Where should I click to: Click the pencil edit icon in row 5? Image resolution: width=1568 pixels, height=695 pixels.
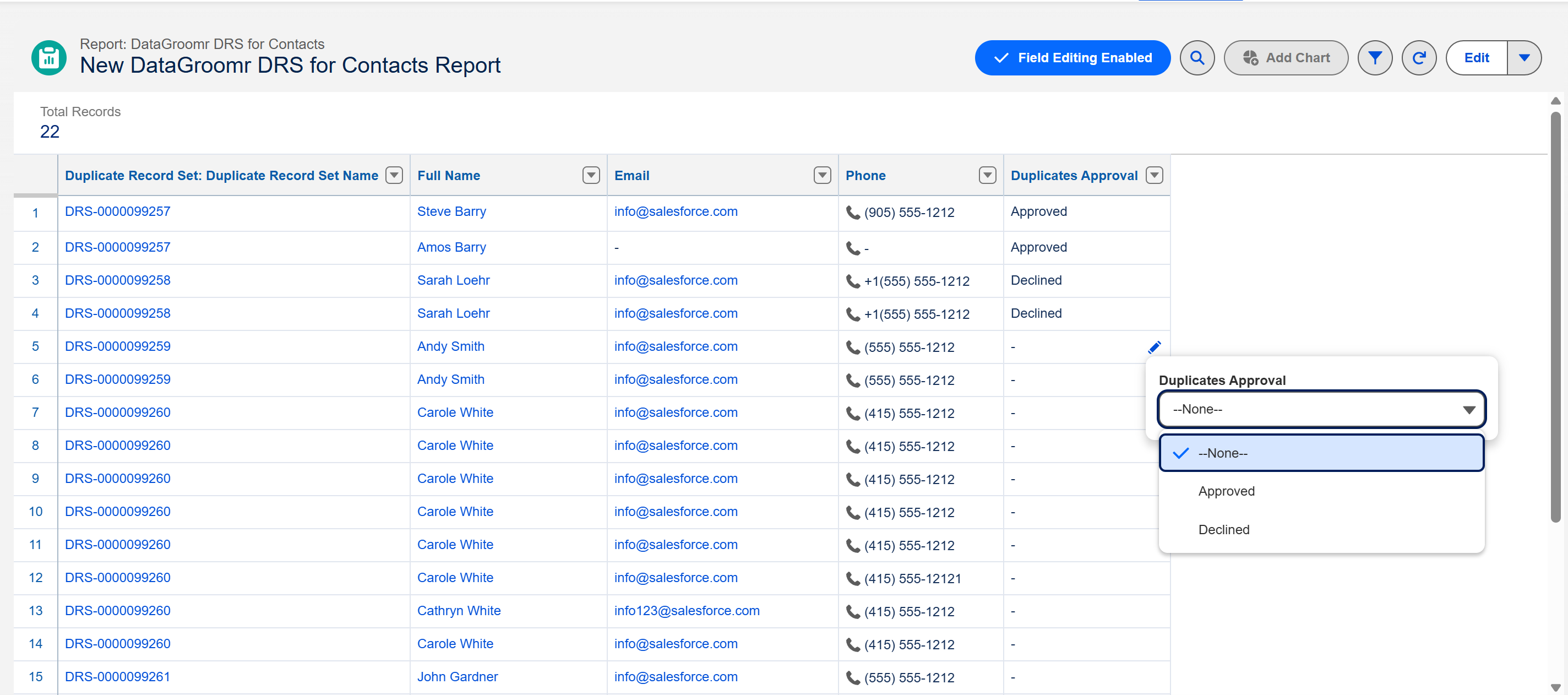(x=1153, y=347)
